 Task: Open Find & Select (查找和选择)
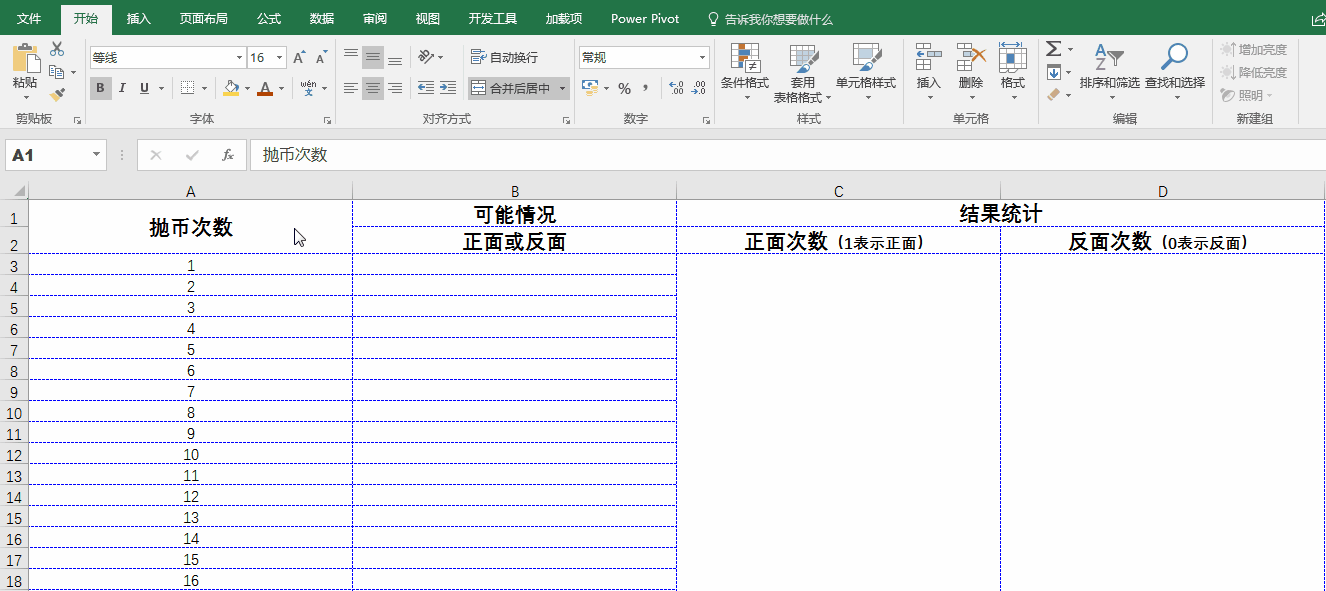click(x=1174, y=71)
